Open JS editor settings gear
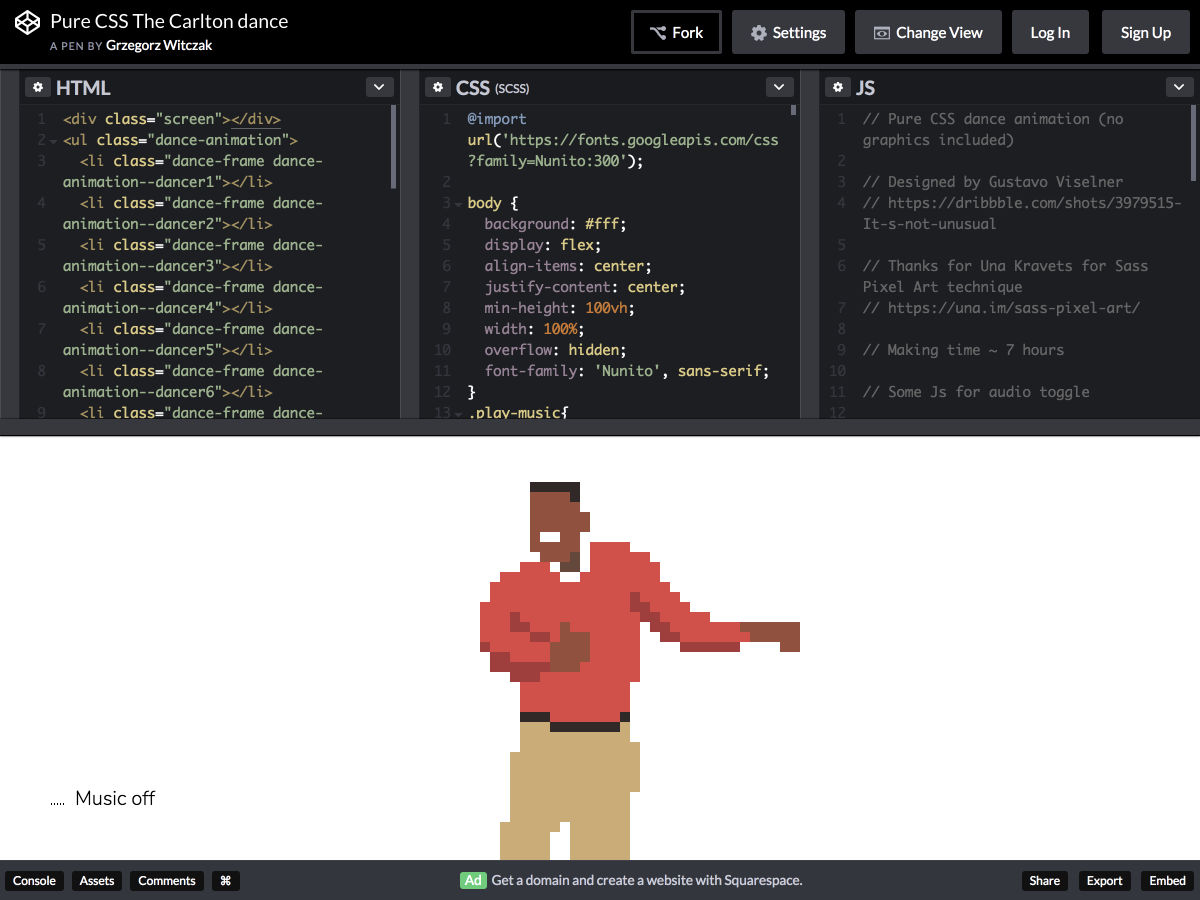The image size is (1200, 900). click(837, 87)
